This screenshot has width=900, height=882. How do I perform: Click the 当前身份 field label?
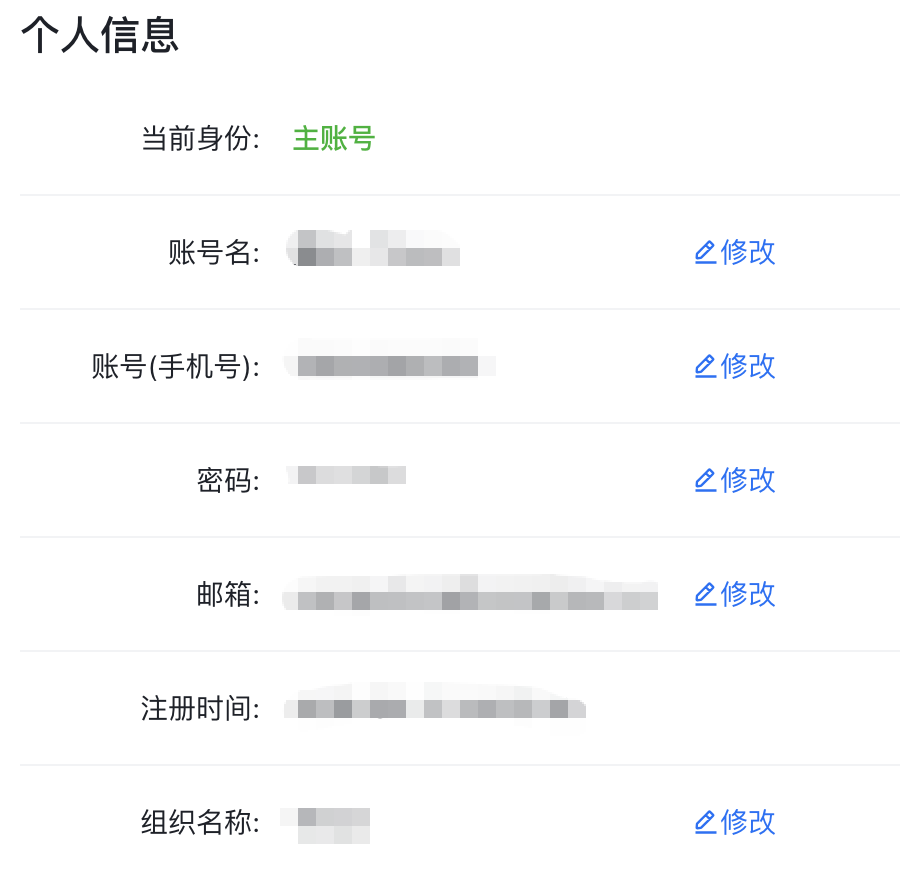point(200,139)
